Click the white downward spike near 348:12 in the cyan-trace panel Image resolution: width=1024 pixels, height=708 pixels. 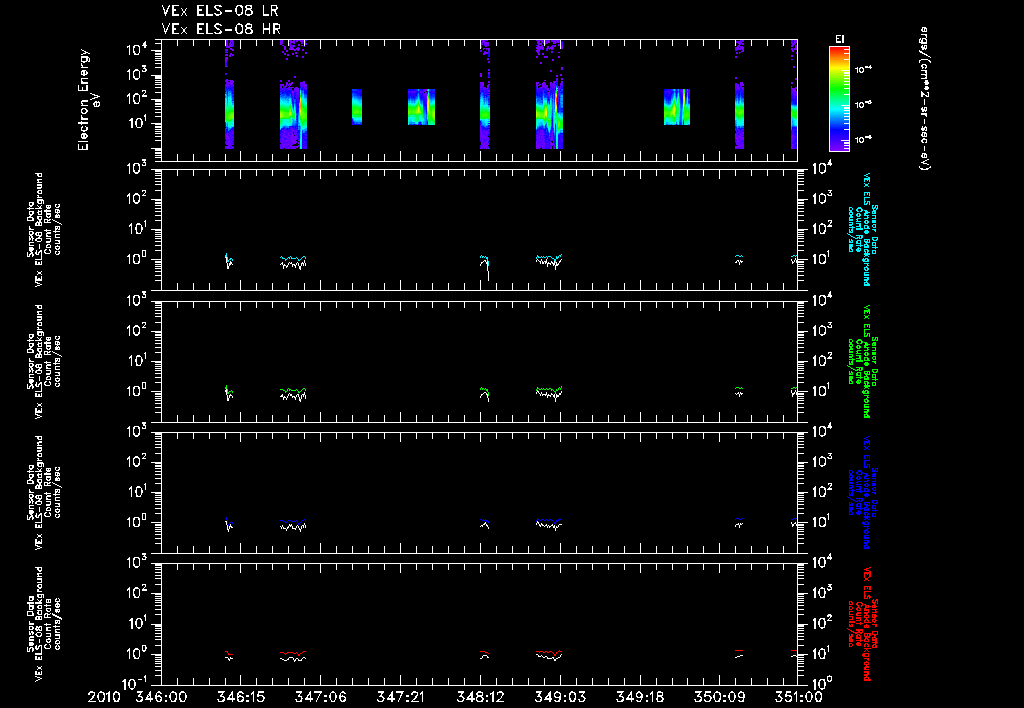pos(488,271)
